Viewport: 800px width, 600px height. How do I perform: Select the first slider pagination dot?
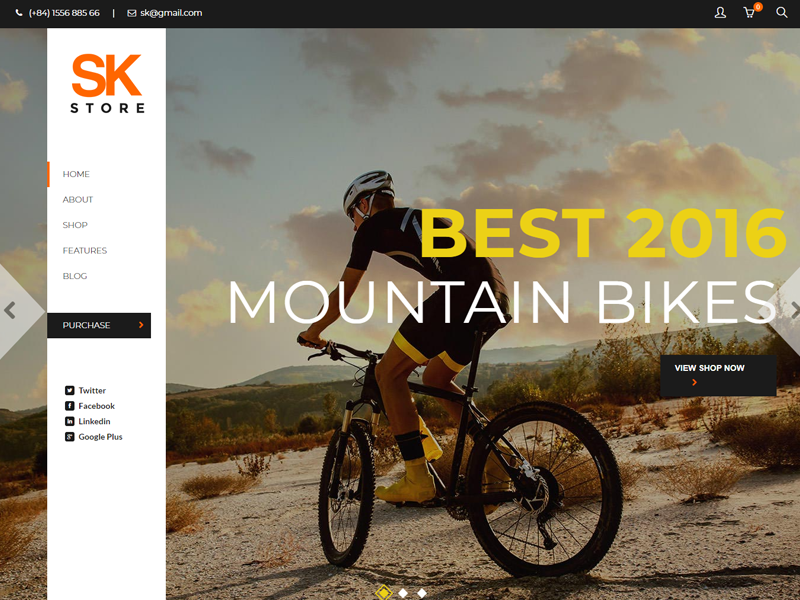(384, 593)
